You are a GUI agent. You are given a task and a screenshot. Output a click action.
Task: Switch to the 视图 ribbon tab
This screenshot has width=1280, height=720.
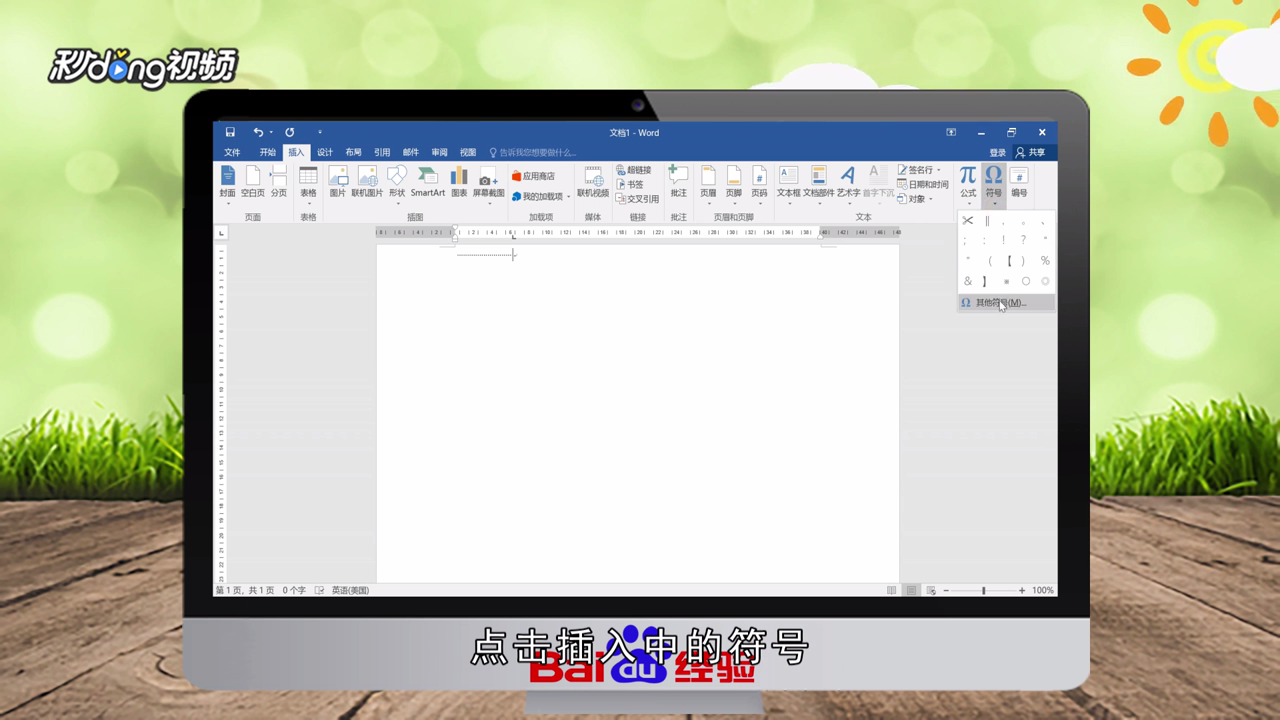[x=468, y=152]
